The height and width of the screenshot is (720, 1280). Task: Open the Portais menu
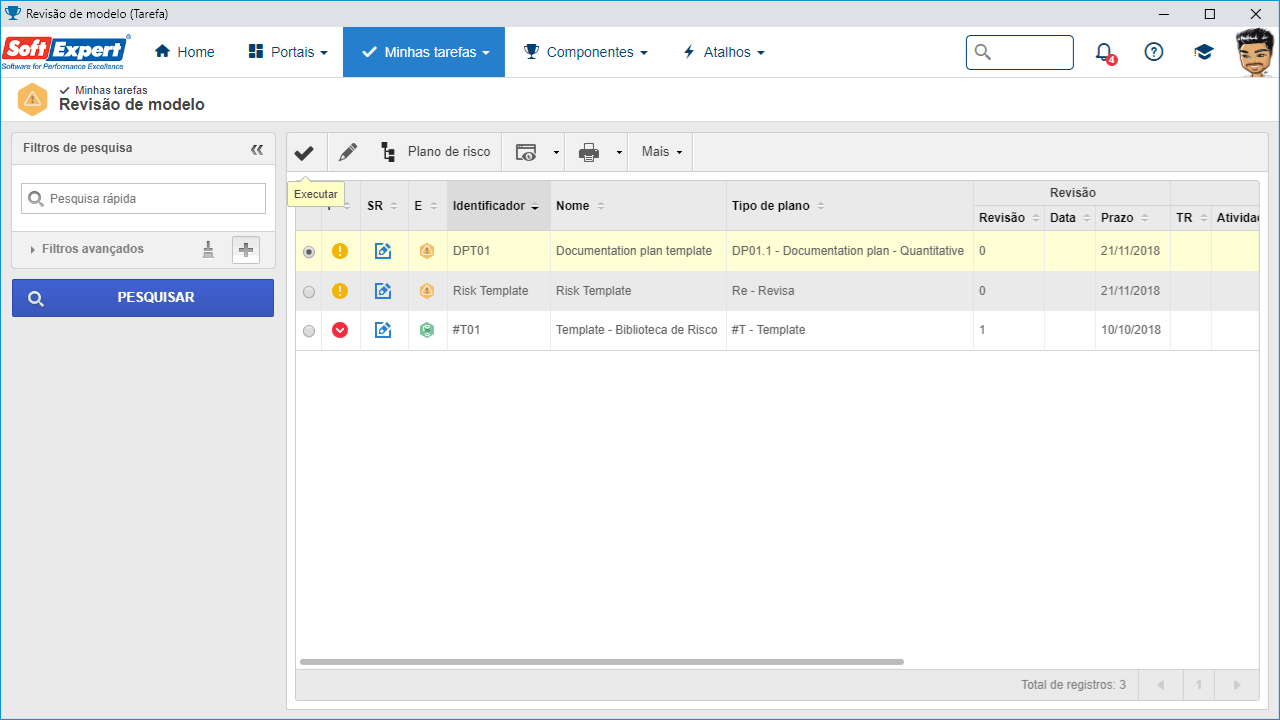(288, 52)
